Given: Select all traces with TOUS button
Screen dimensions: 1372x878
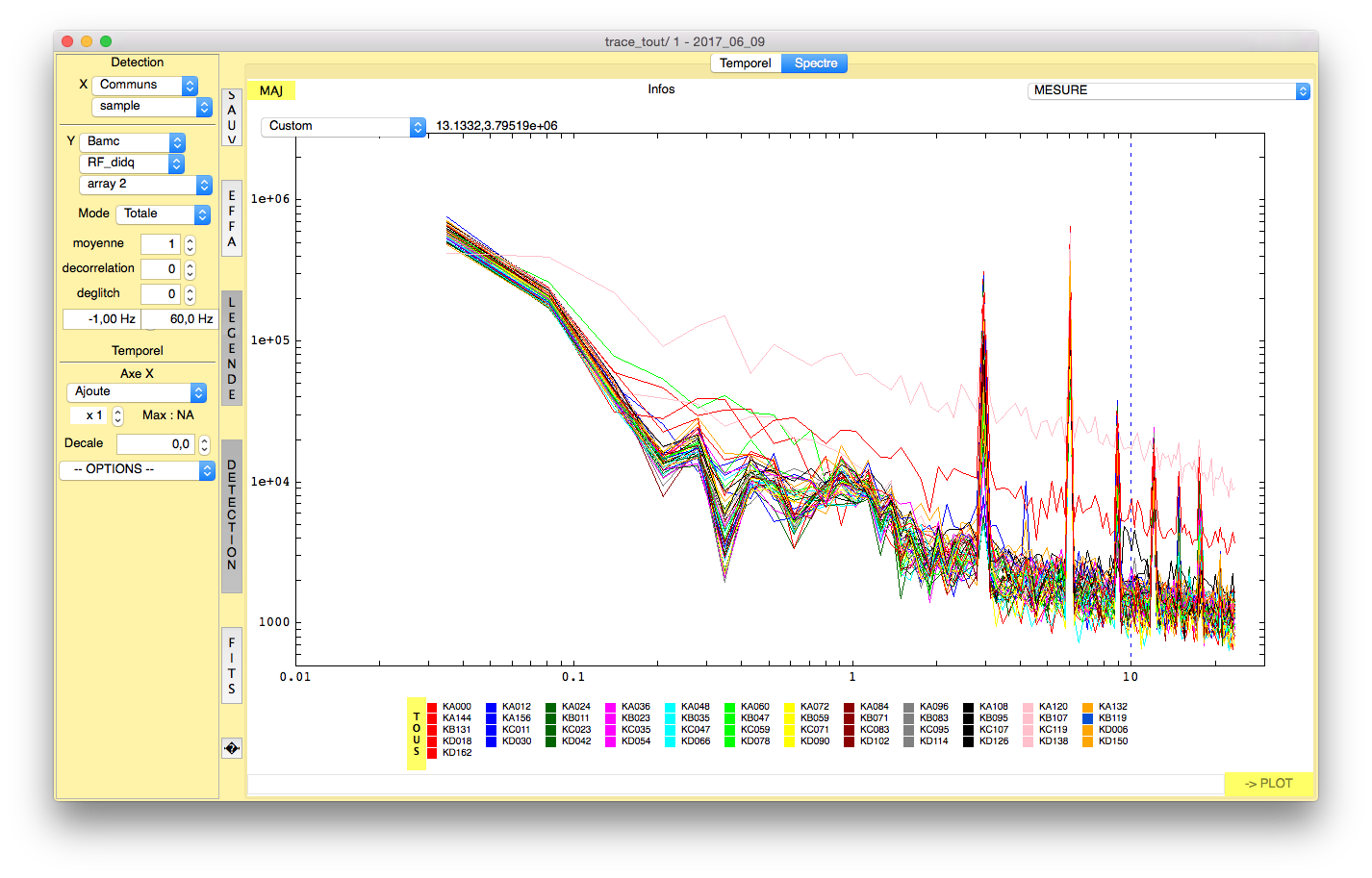Looking at the screenshot, I should [x=417, y=734].
